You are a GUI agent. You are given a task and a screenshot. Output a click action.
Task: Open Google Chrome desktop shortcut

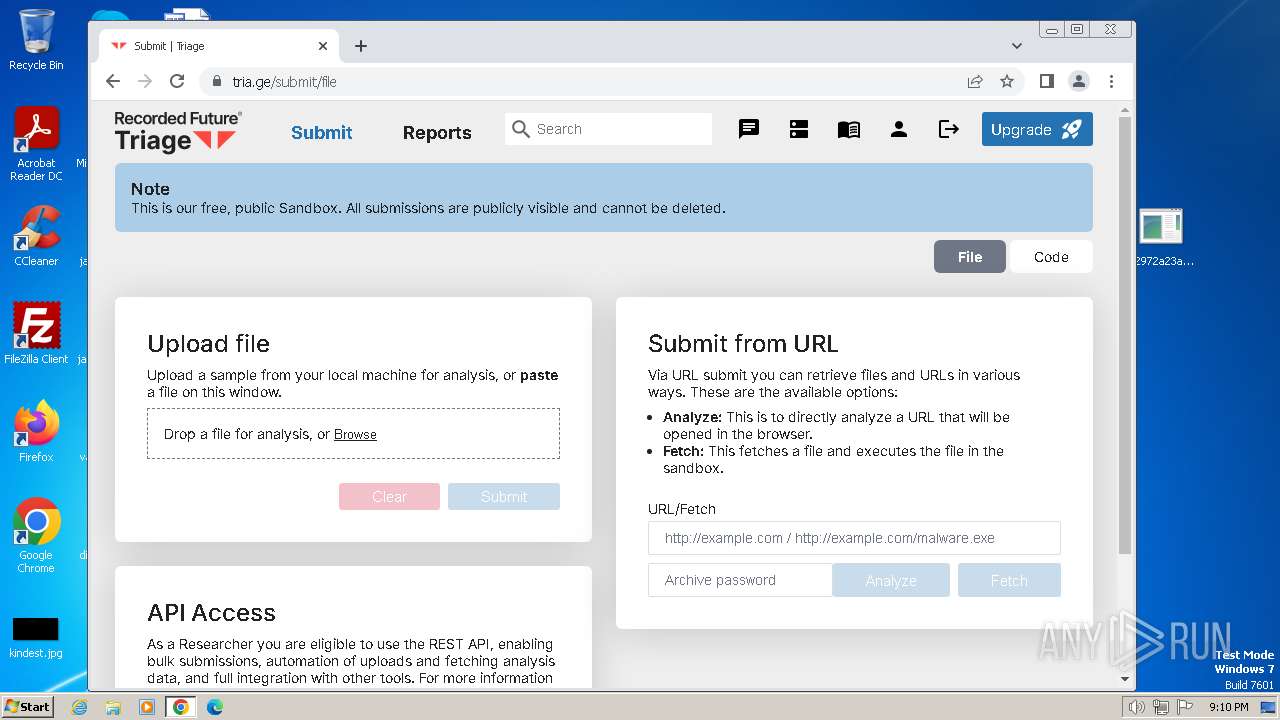click(36, 536)
